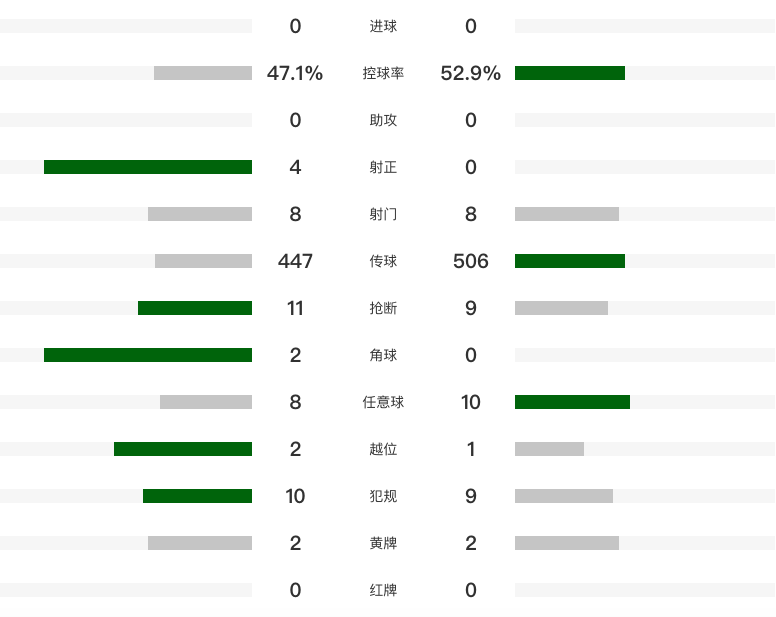
Task: Click the 447 passes value
Action: pos(295,261)
